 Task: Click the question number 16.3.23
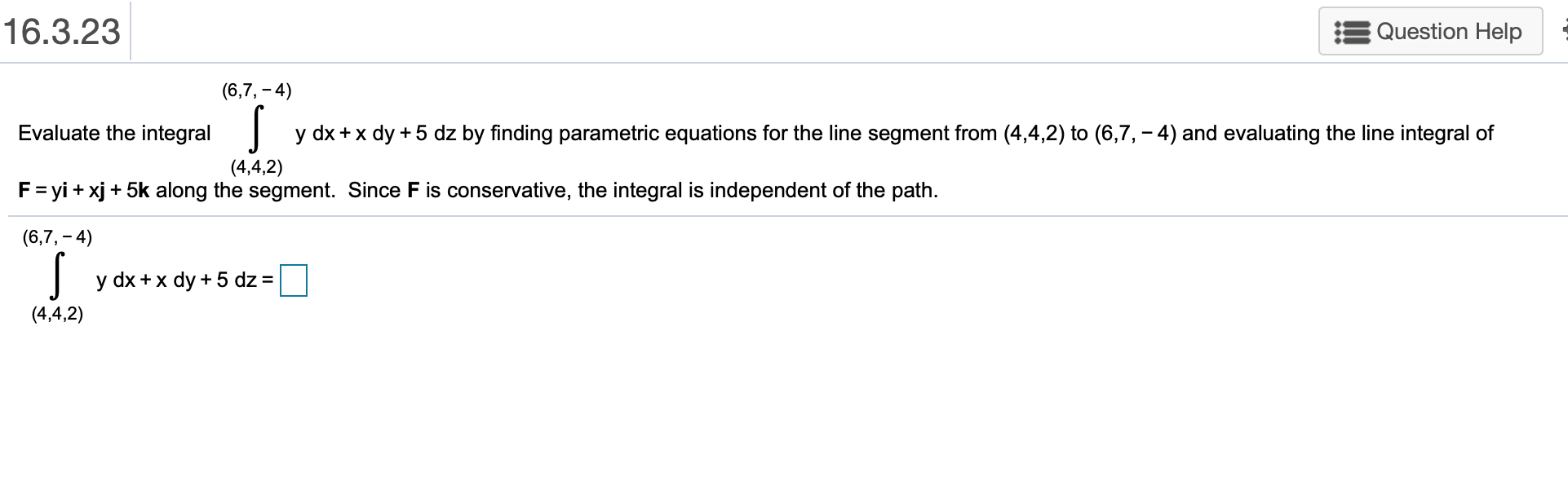point(62,32)
